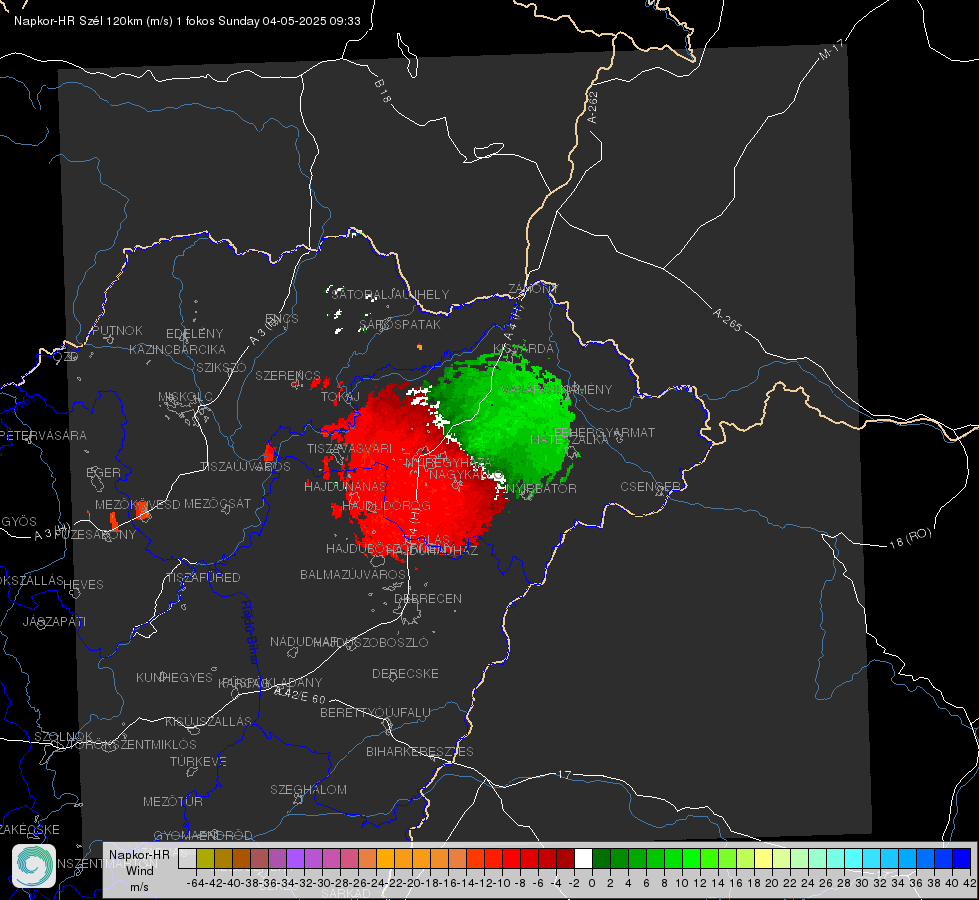The width and height of the screenshot is (979, 900).
Task: Select the TÚRKEVE label
Action: (199, 761)
